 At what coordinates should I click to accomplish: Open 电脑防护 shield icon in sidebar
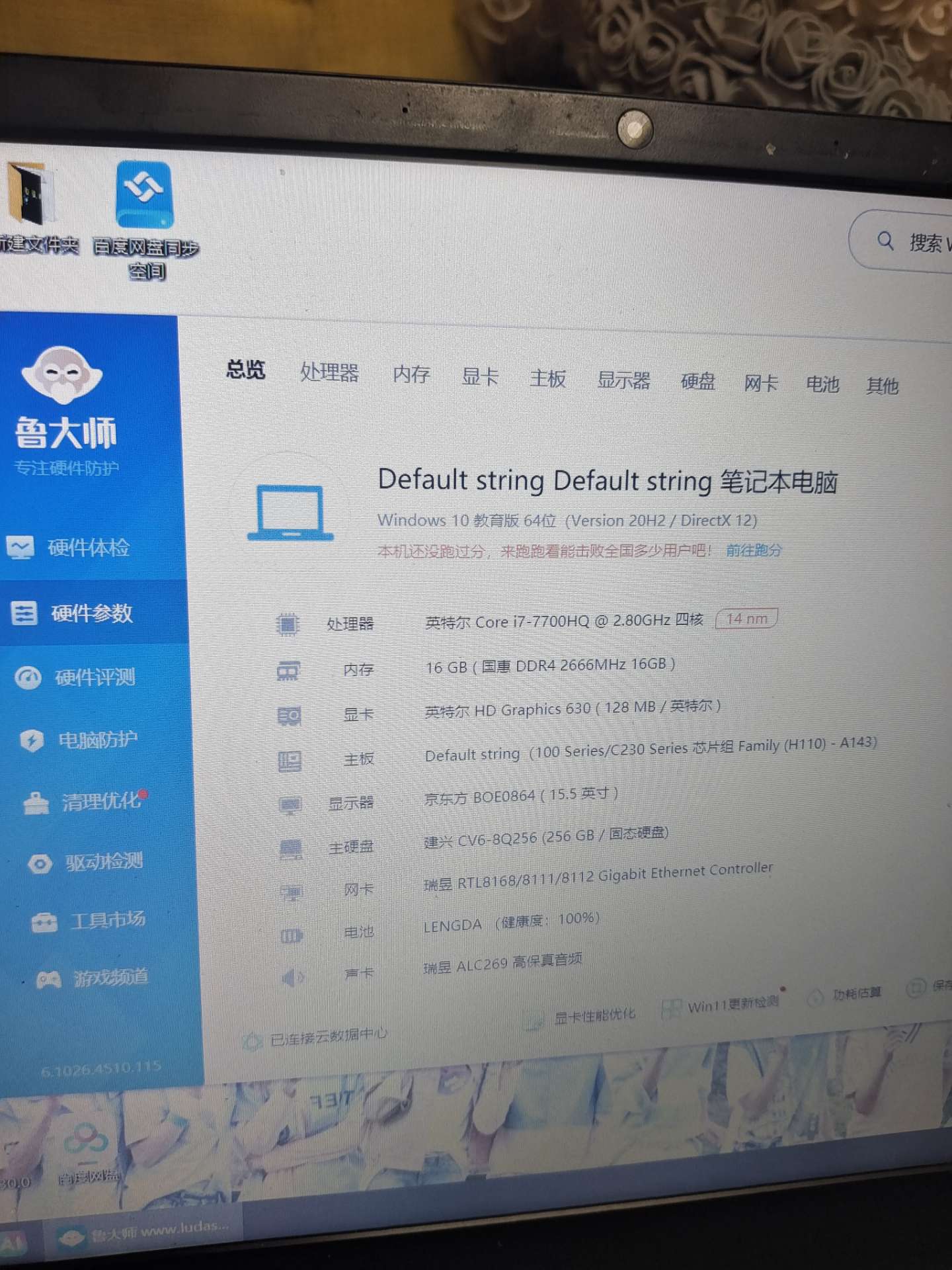32,740
